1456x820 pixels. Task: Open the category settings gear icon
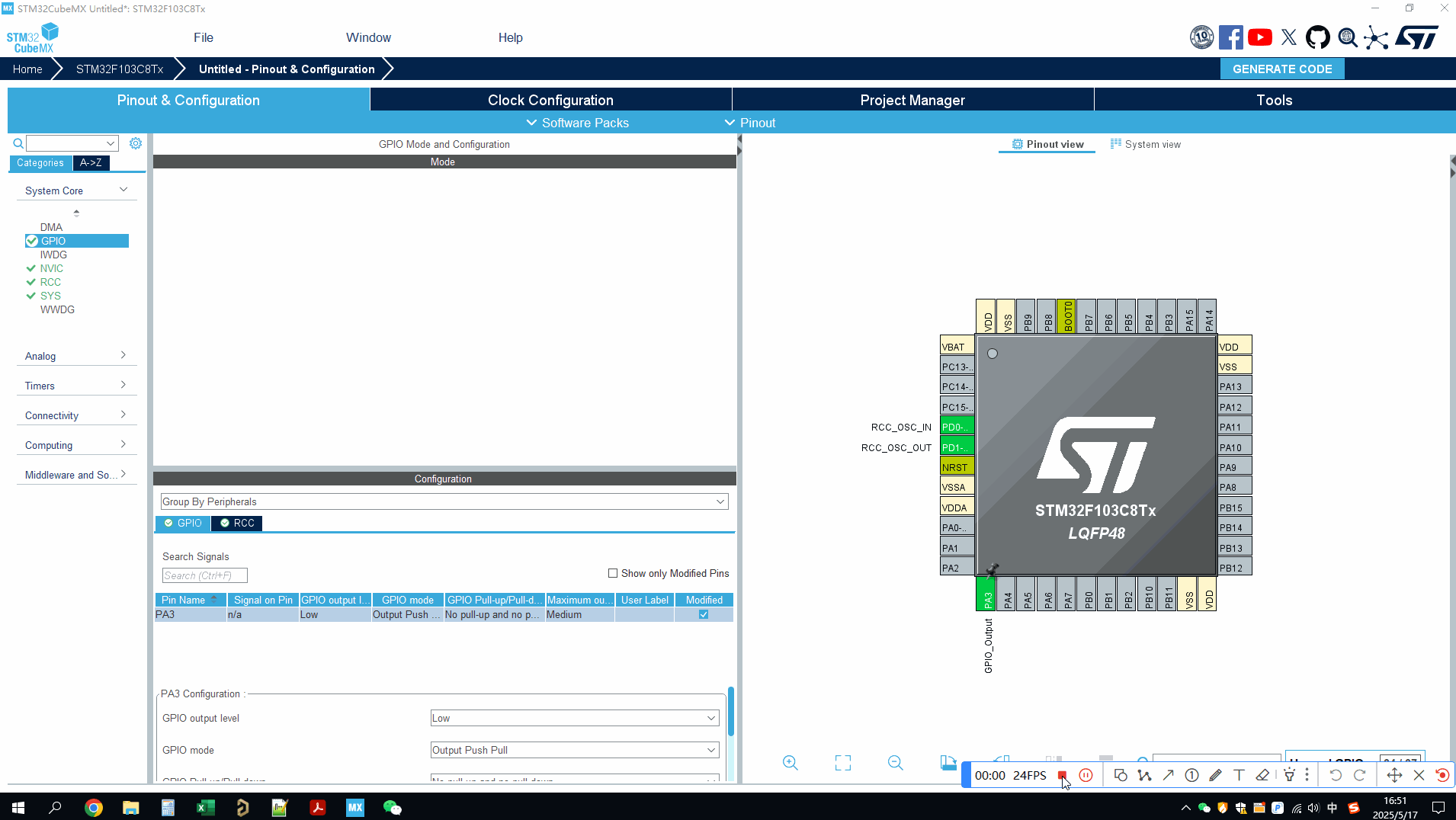coord(136,143)
